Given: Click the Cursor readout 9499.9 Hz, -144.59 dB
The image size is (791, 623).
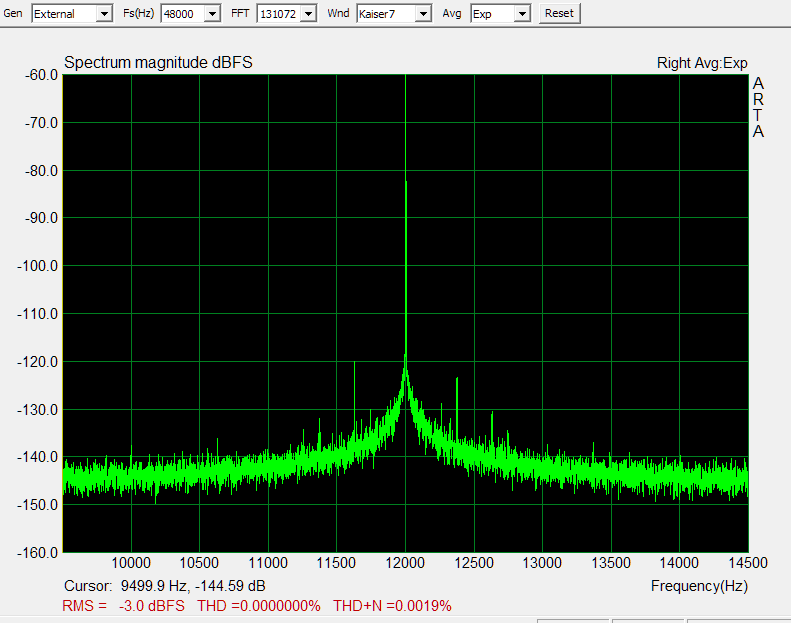Looking at the screenshot, I should tap(164, 586).
